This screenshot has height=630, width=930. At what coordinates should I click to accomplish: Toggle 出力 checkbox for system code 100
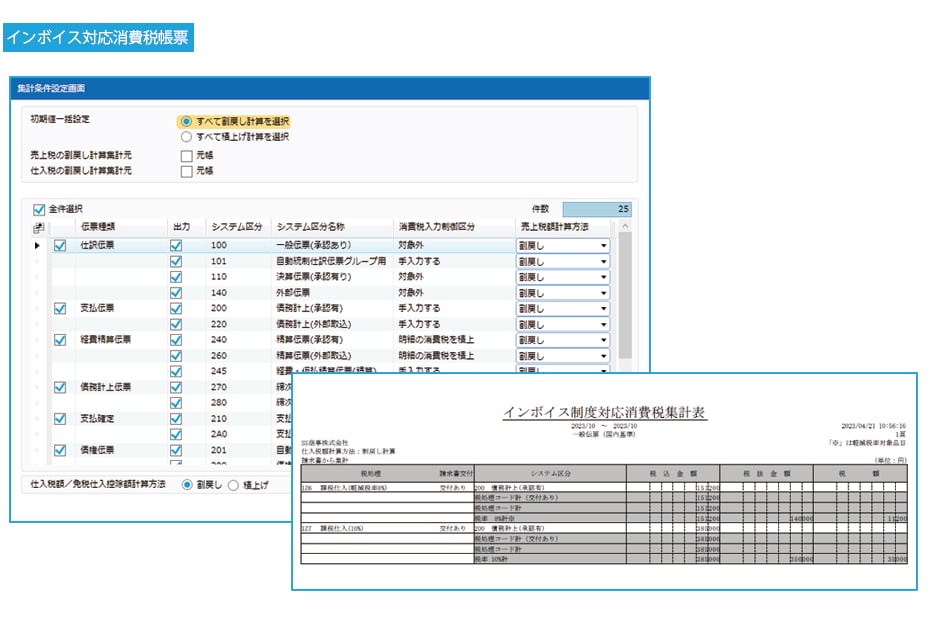176,246
